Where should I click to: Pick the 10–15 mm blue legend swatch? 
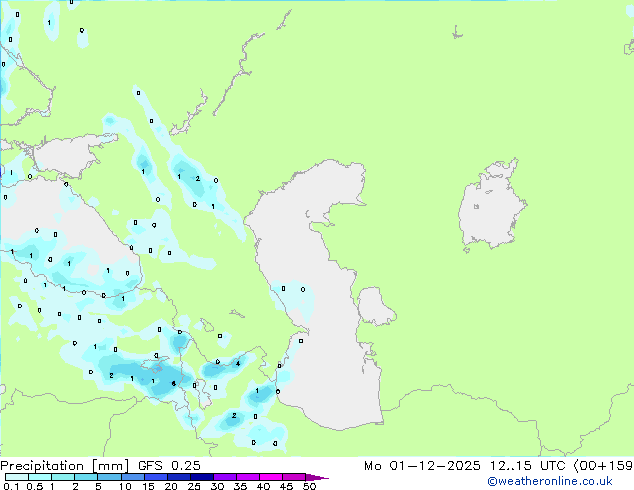[x=135, y=477]
